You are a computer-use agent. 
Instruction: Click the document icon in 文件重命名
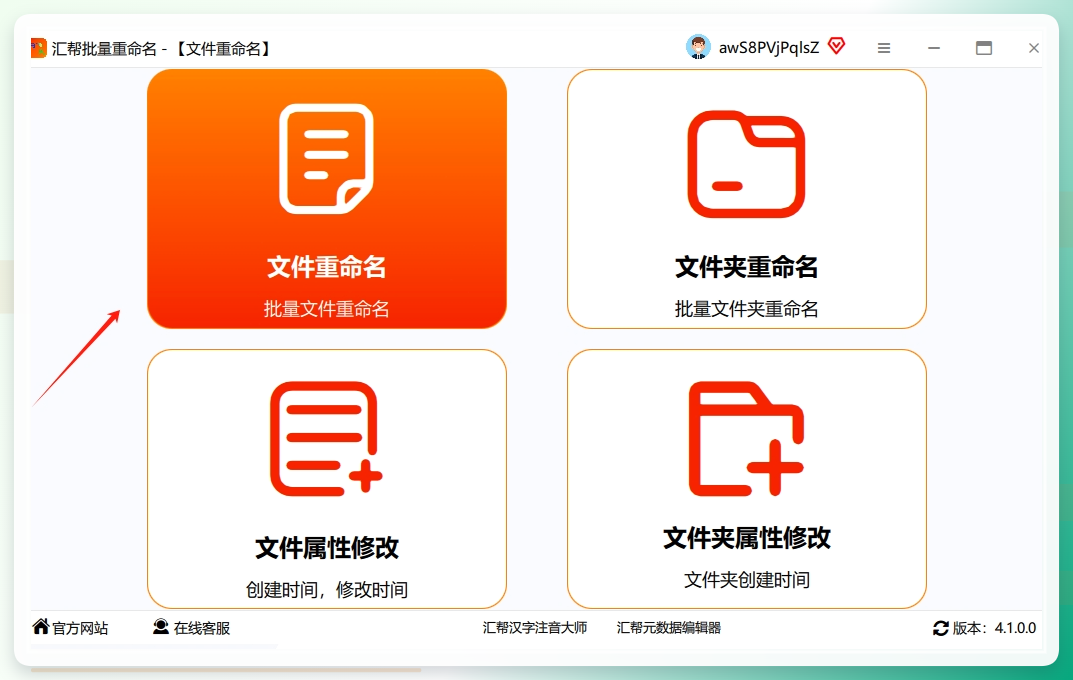pos(326,158)
